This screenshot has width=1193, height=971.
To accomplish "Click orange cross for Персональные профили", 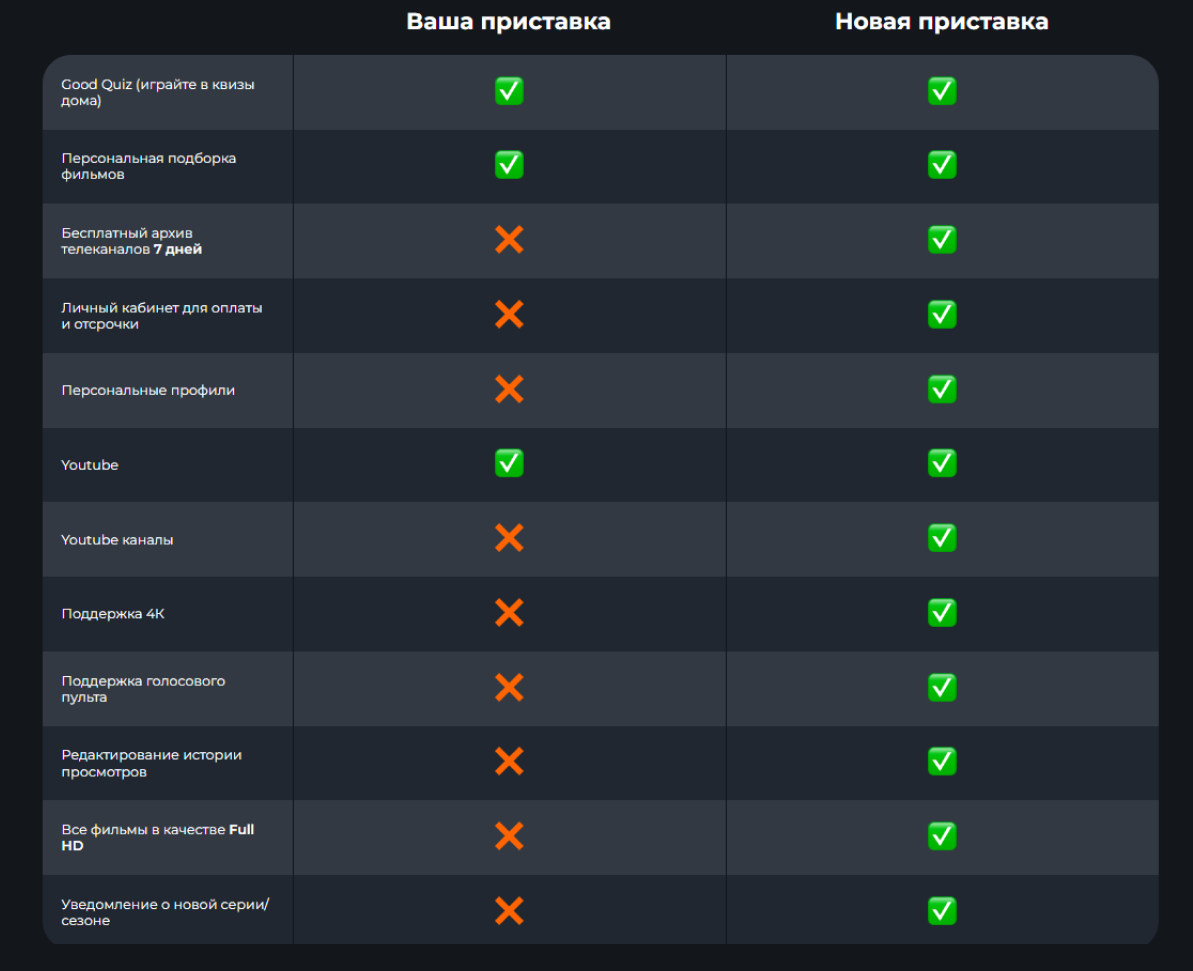I will [509, 389].
